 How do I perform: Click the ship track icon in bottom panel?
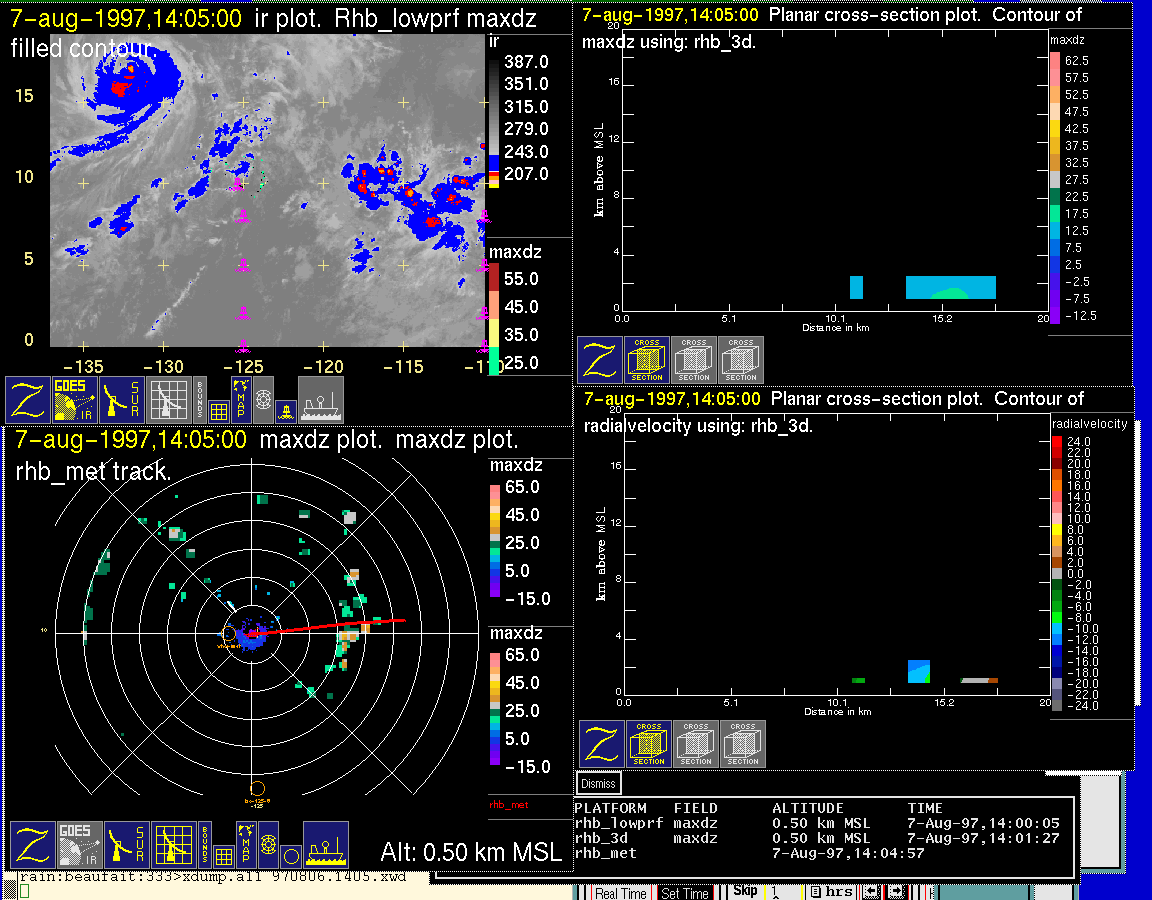click(x=325, y=845)
